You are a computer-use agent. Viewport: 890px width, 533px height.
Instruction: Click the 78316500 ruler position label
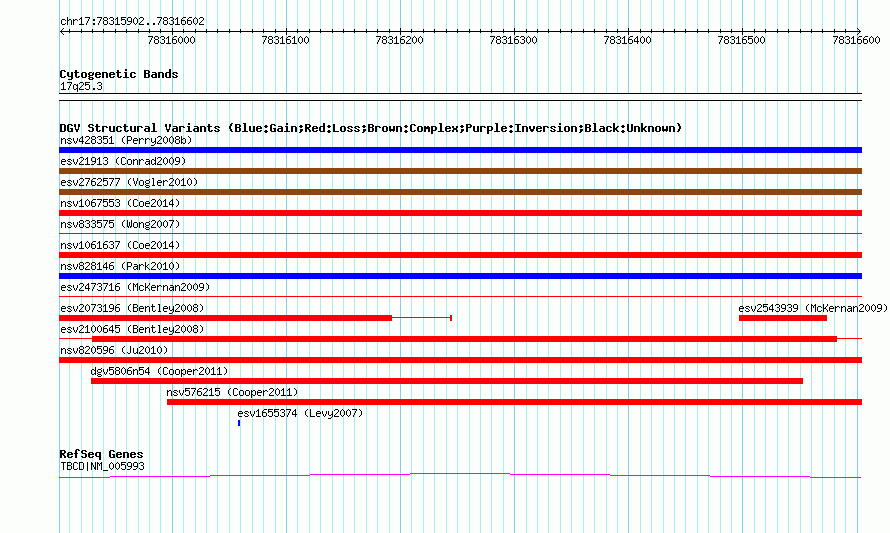coord(741,40)
